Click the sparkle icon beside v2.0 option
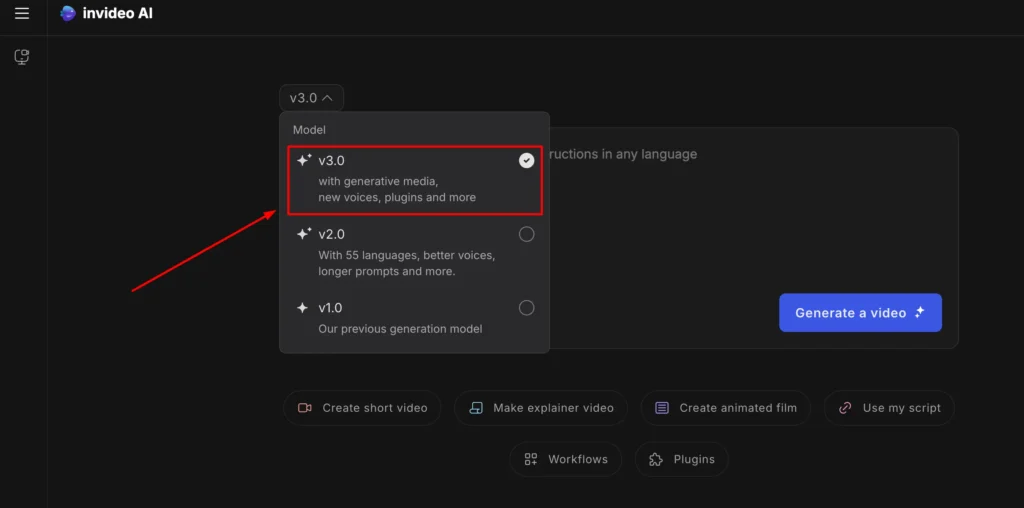This screenshot has height=508, width=1024. pos(304,234)
